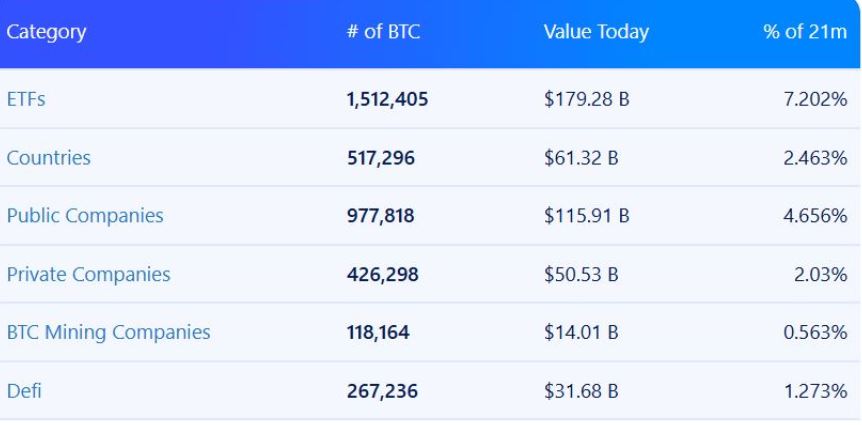The image size is (862, 425).
Task: Click the BTC Mining value $14.01 B
Action: pos(580,332)
